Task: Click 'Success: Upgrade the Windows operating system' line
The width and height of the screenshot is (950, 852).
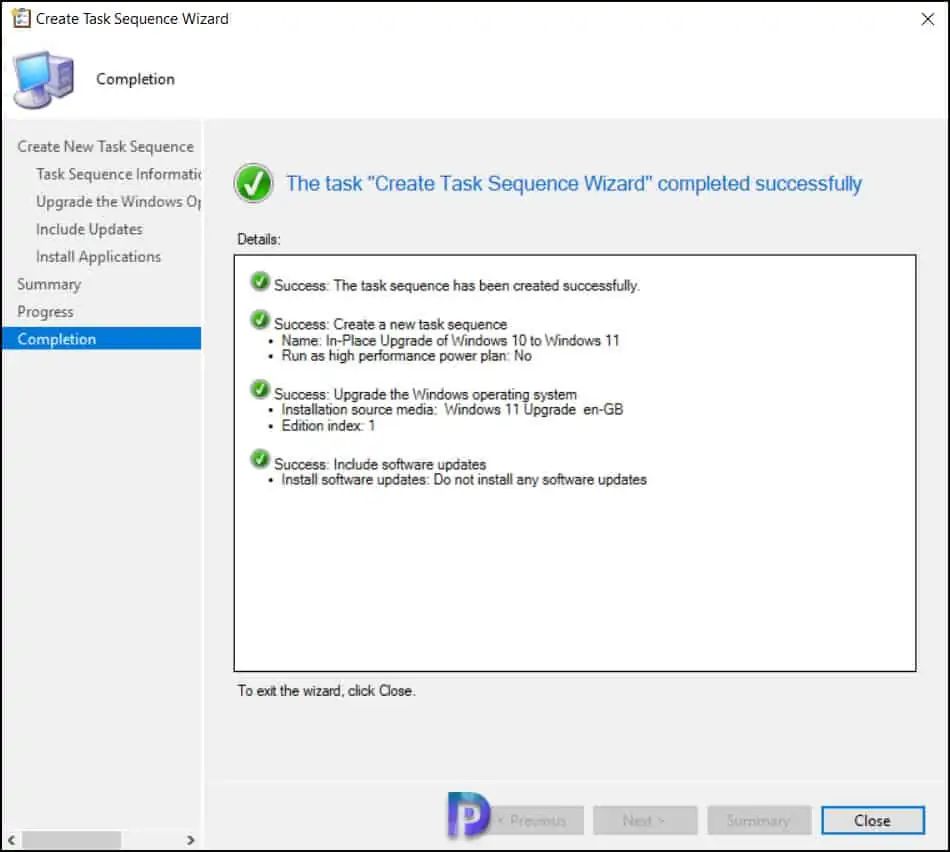Action: [425, 394]
